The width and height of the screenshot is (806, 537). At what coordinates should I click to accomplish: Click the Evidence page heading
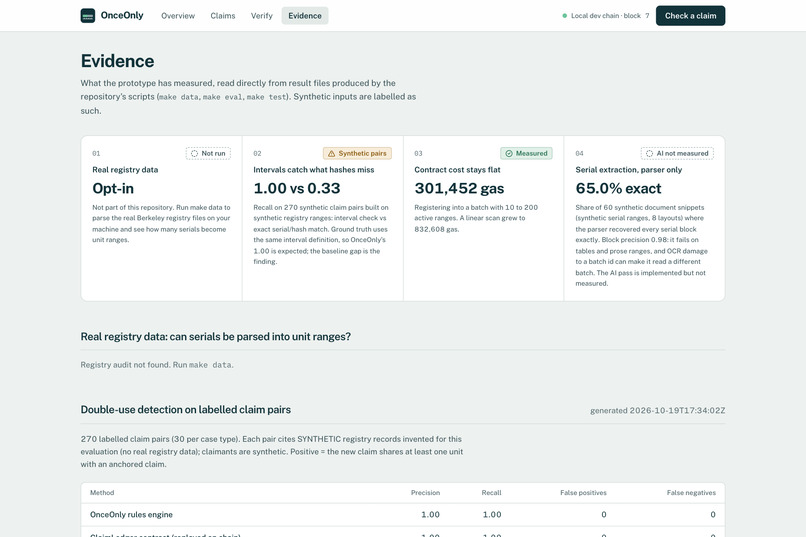(x=117, y=61)
